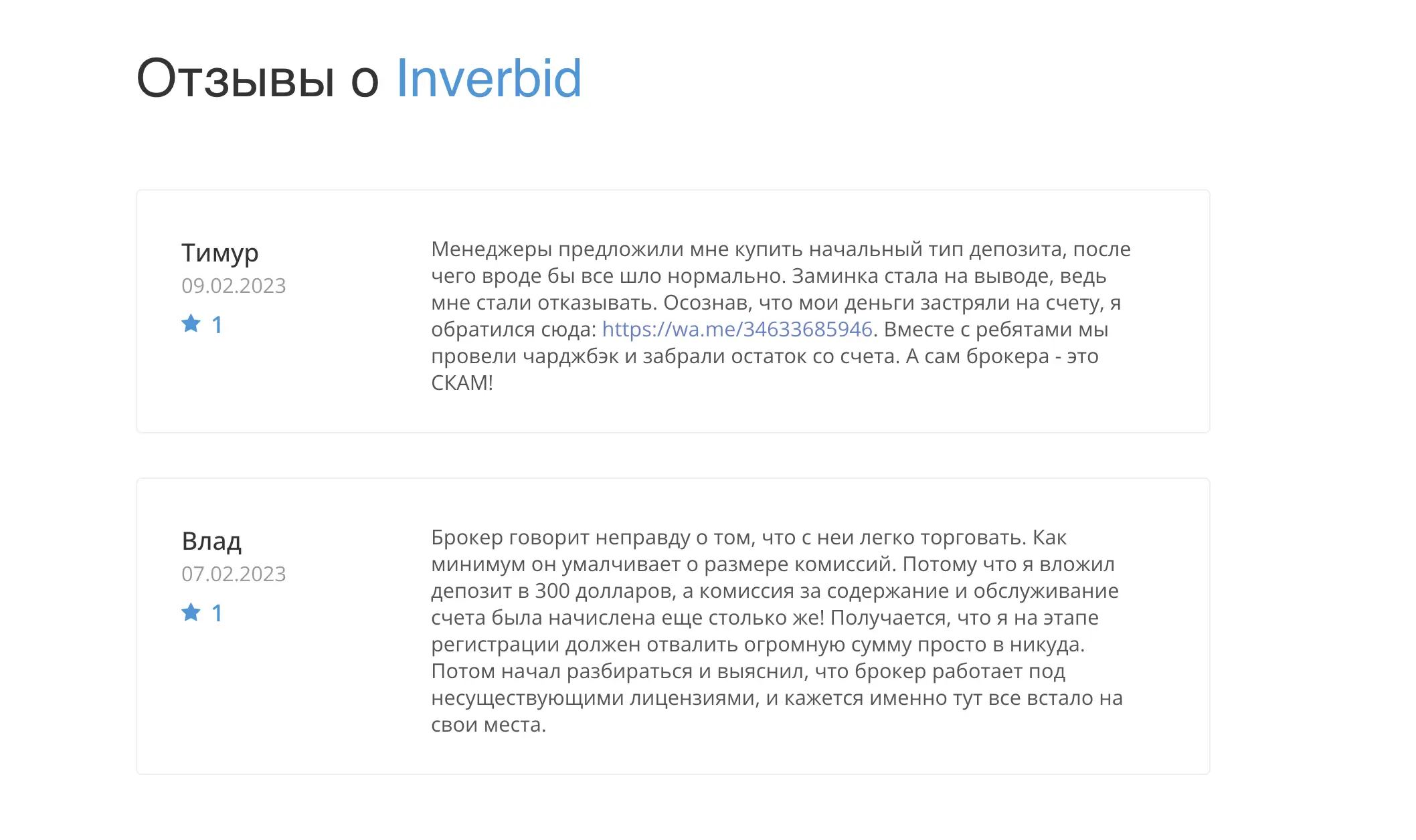Click the second review card by Влад
The image size is (1416, 840).
673,627
